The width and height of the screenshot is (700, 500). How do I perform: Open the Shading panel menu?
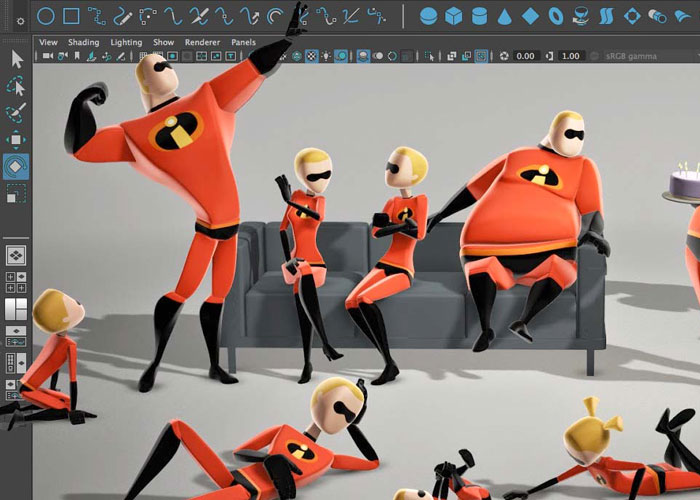tap(83, 42)
